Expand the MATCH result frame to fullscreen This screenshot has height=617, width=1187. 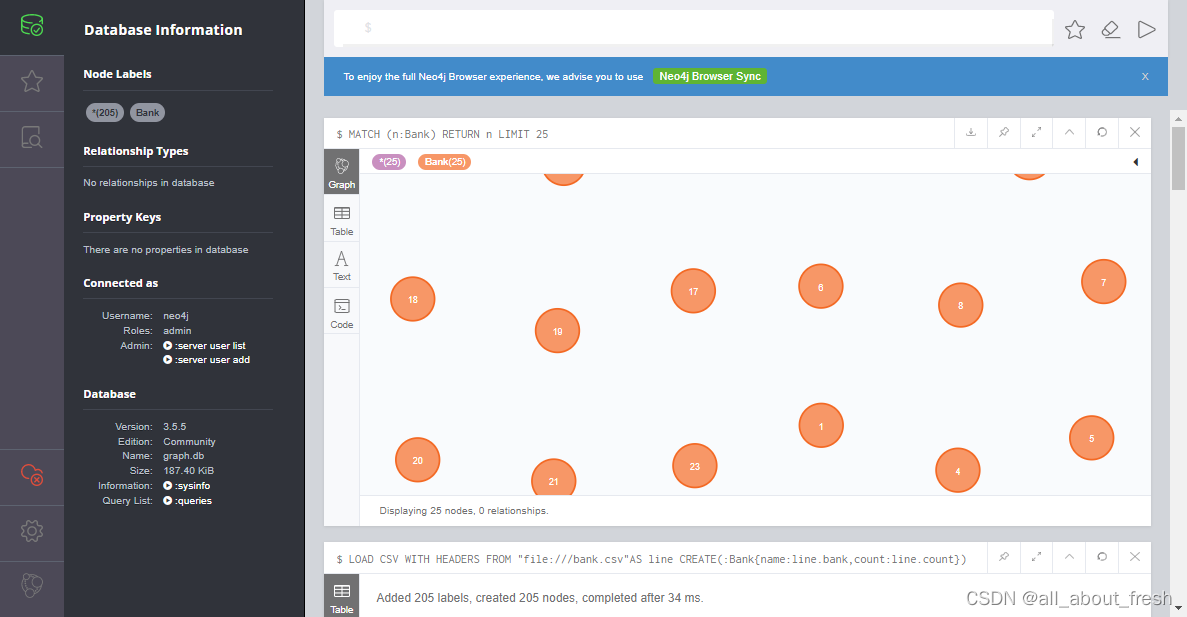[x=1036, y=132]
